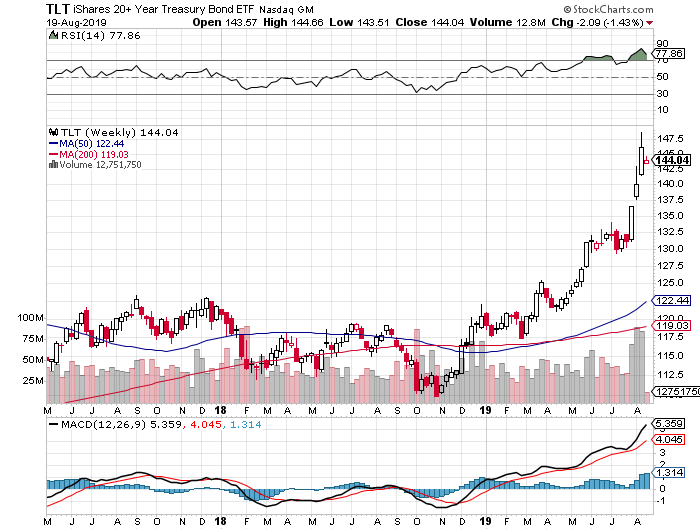Click the 125.0 price axis label
The width and height of the screenshot is (700, 530).
coord(670,283)
